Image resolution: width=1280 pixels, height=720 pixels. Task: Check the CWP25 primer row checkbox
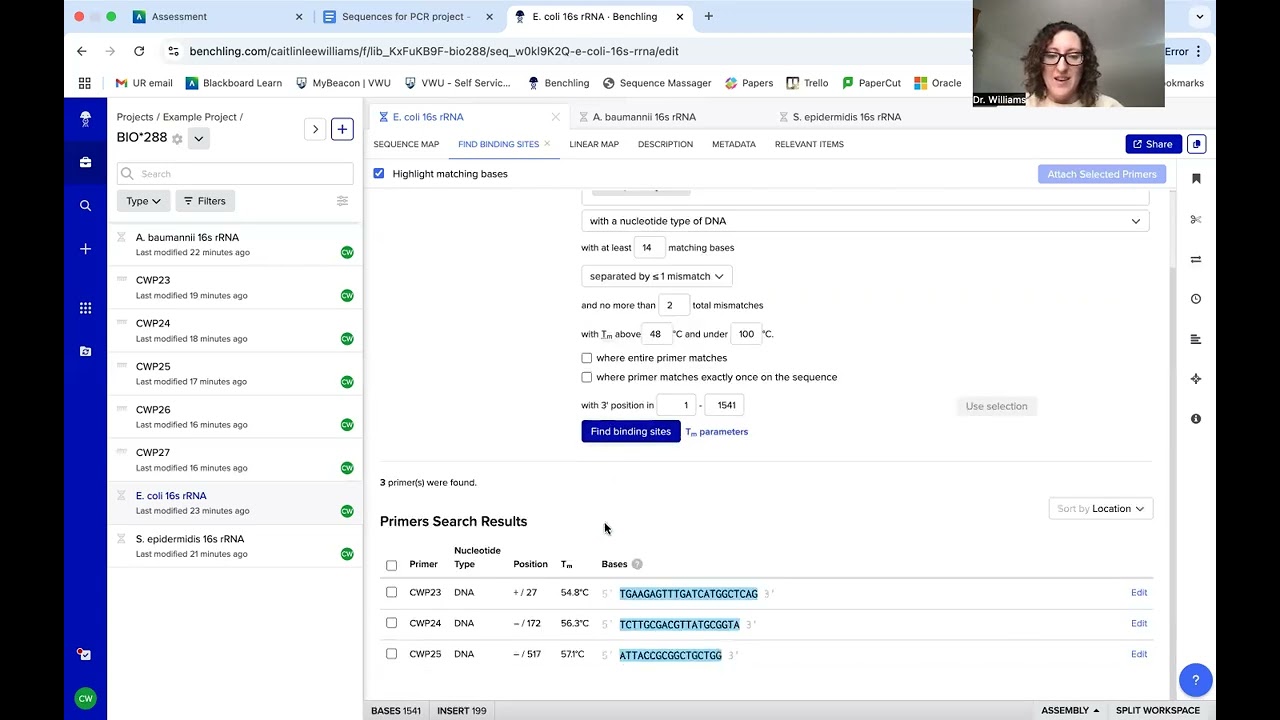392,654
